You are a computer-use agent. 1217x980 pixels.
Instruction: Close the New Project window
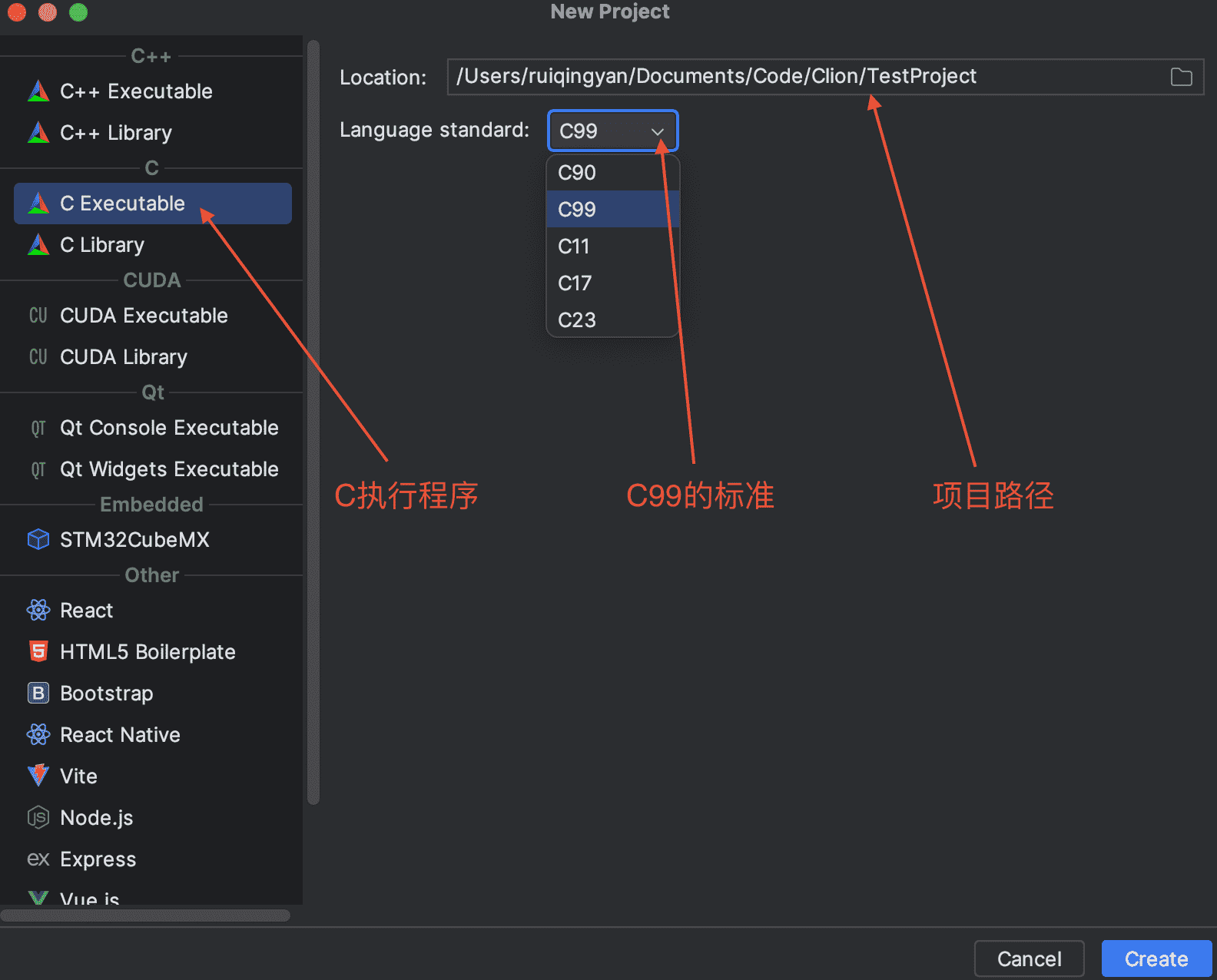click(x=17, y=12)
